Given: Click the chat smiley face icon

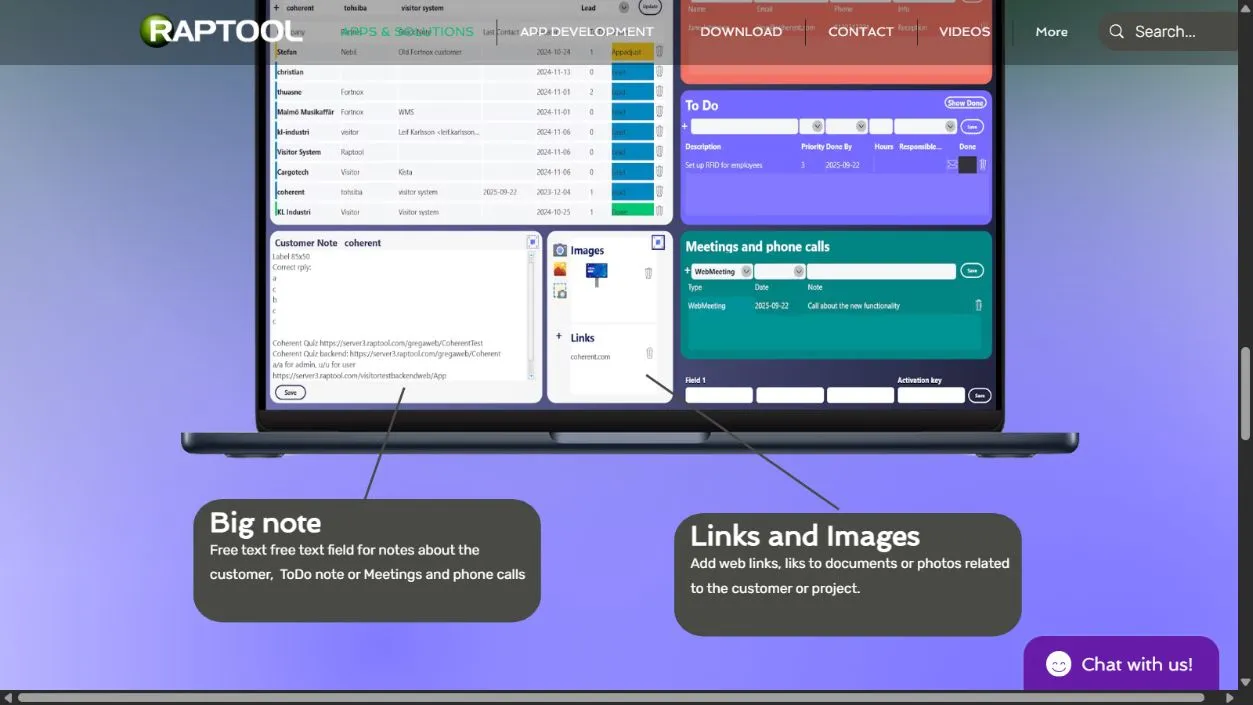Looking at the screenshot, I should coord(1058,664).
